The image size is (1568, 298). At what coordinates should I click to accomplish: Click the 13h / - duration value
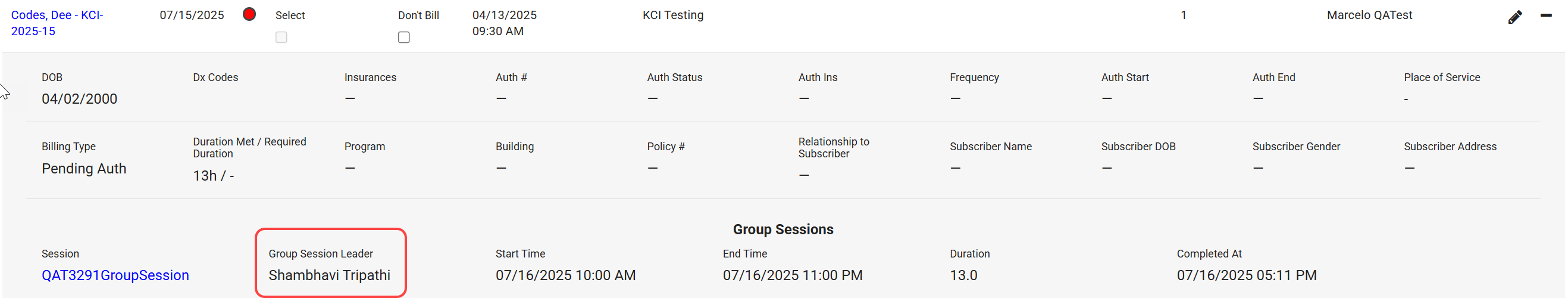213,176
